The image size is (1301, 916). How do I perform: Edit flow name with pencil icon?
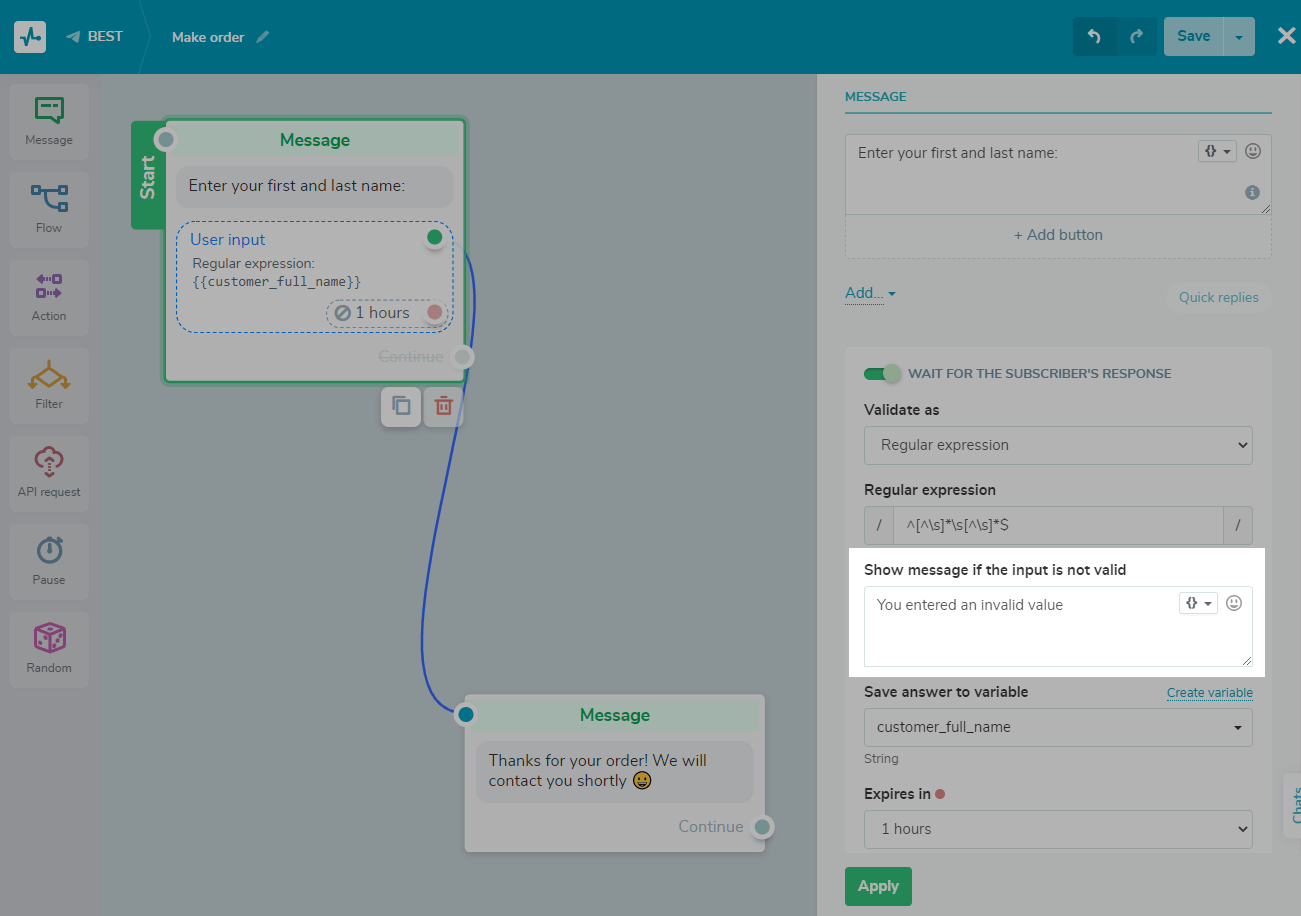(263, 37)
